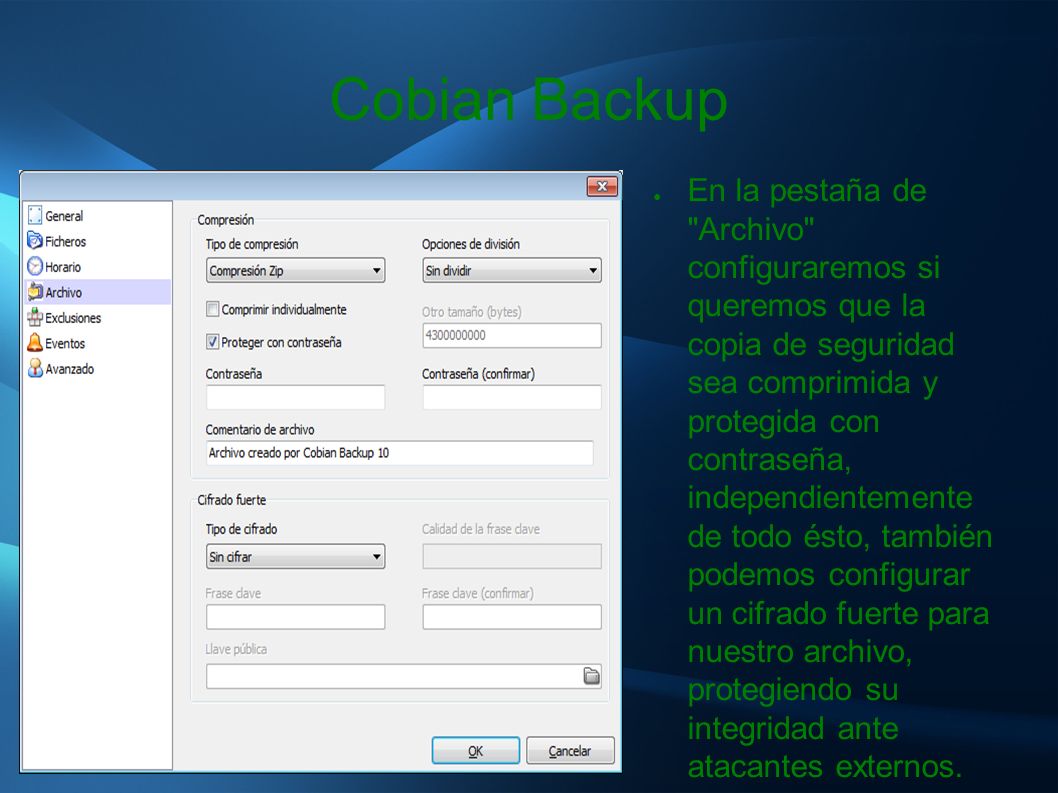1058x793 pixels.
Task: Click the General page icon in sidebar
Action: click(35, 215)
